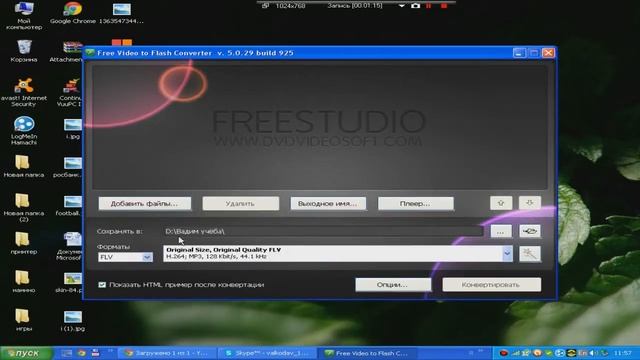Click the recorder camera snapshot icon
640x360 pixels.
[x=415, y=6]
